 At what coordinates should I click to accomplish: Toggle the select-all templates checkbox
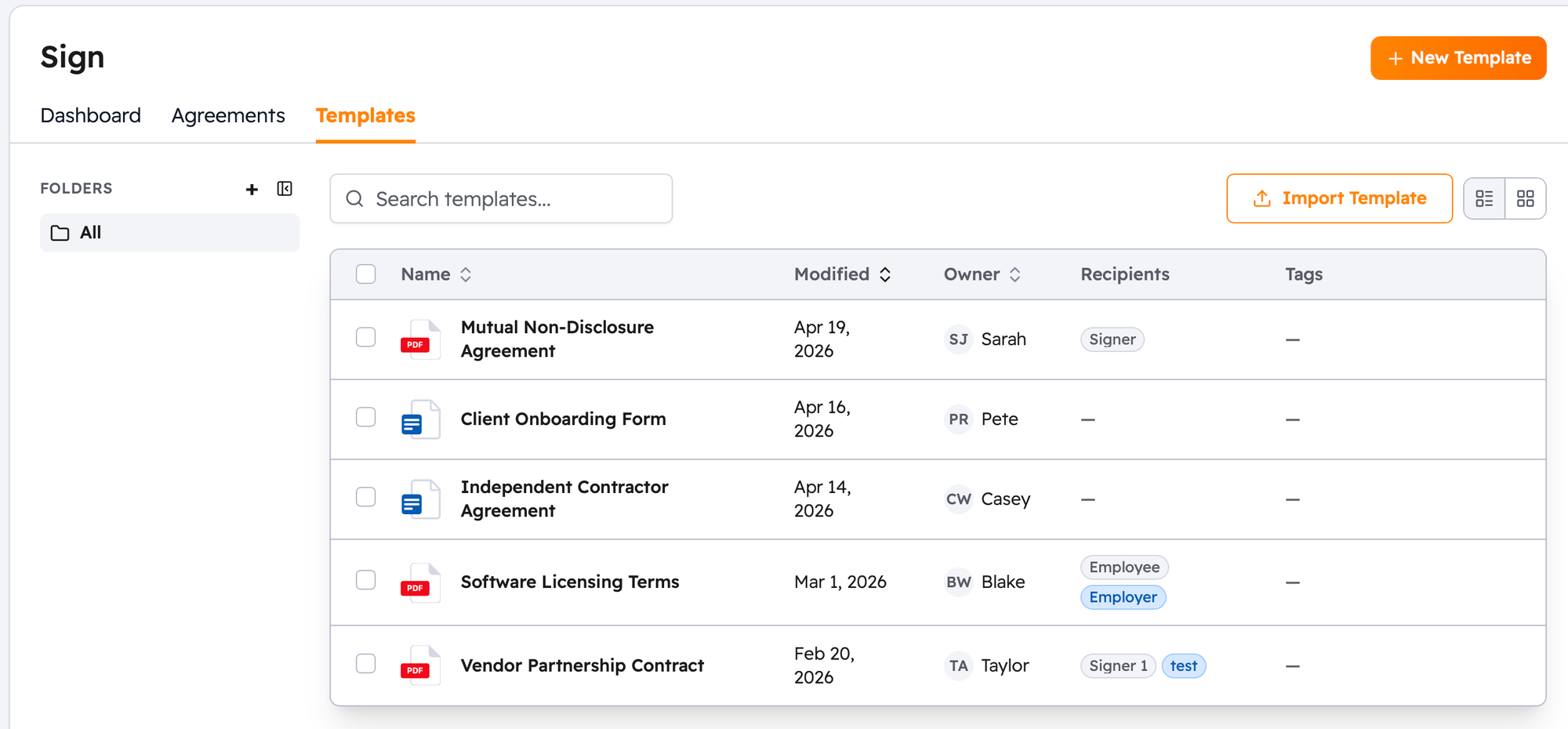point(365,274)
